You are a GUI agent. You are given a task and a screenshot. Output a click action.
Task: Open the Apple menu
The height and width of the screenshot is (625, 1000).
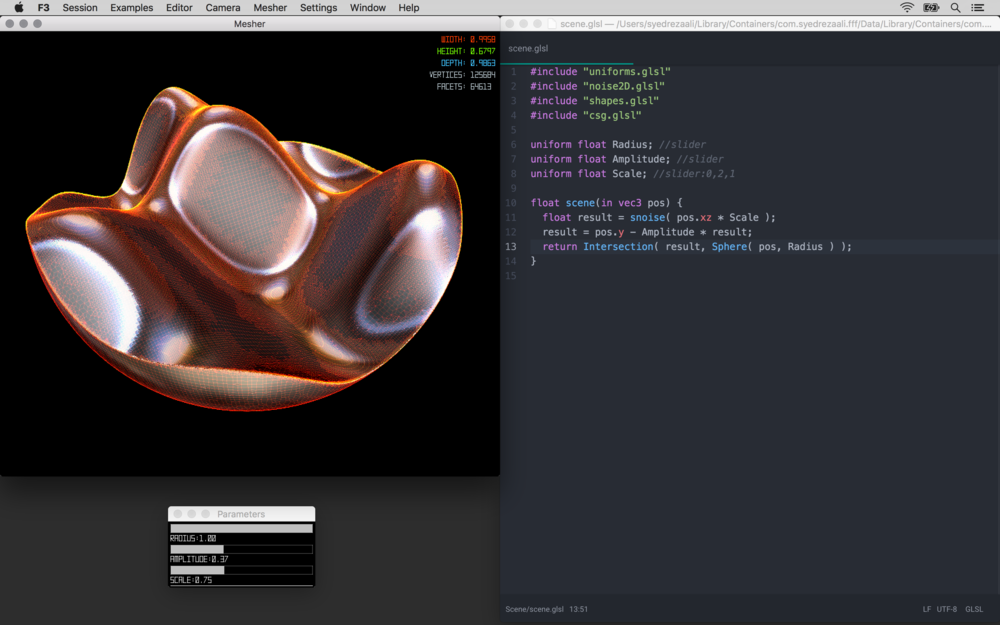18,7
